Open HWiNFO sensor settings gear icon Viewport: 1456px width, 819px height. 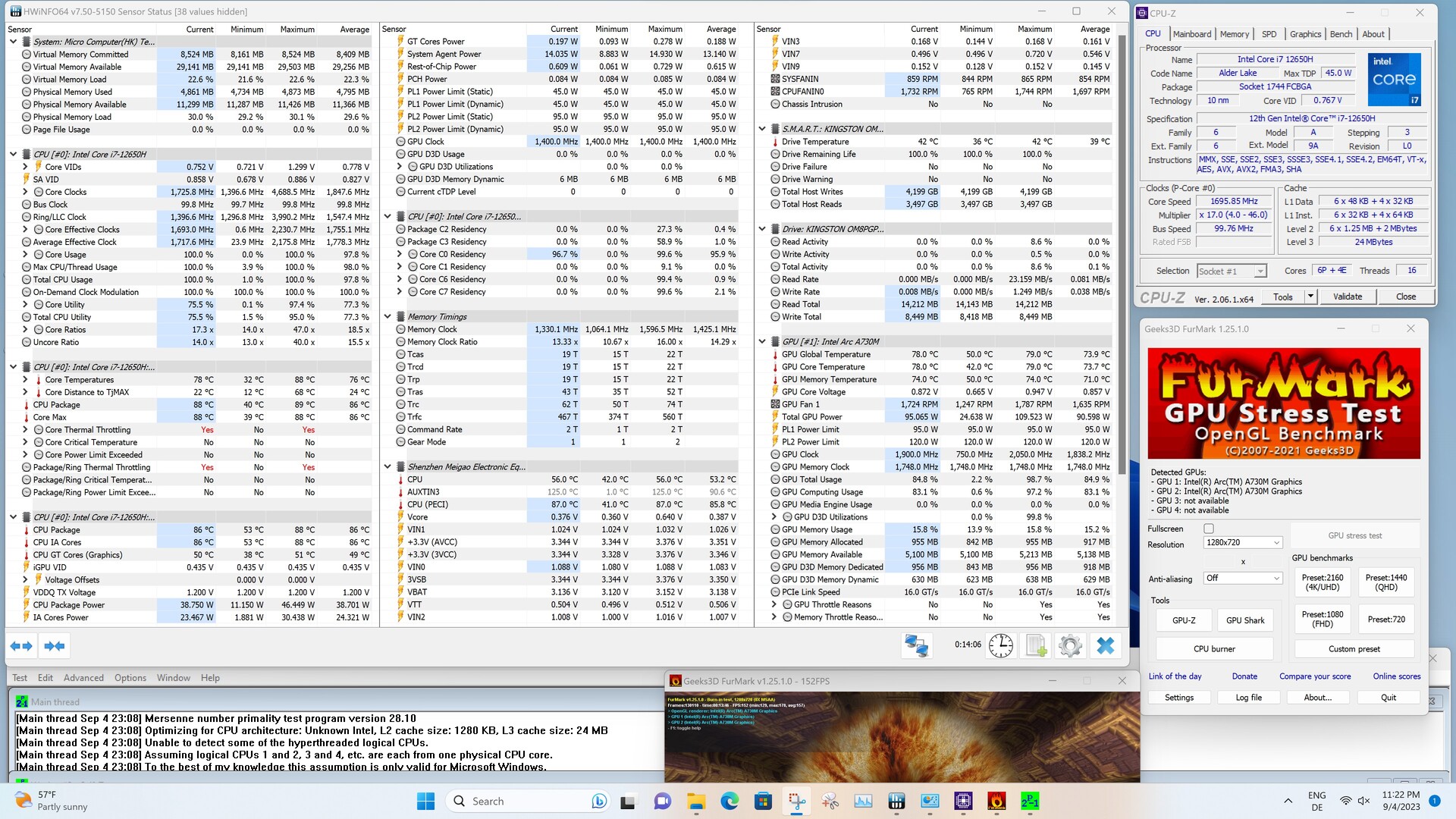pos(1070,646)
